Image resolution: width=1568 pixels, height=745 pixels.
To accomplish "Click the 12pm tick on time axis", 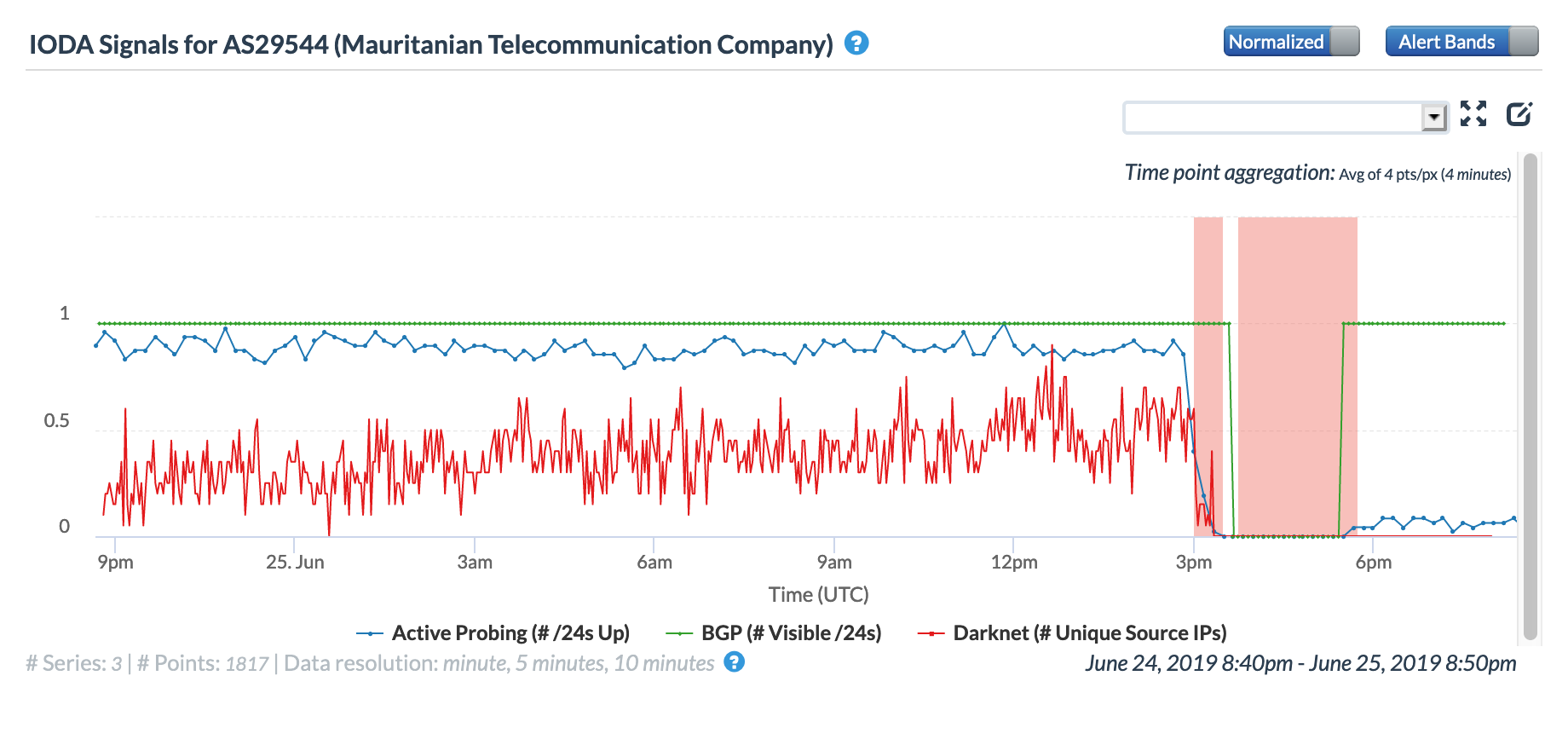I will [1014, 563].
